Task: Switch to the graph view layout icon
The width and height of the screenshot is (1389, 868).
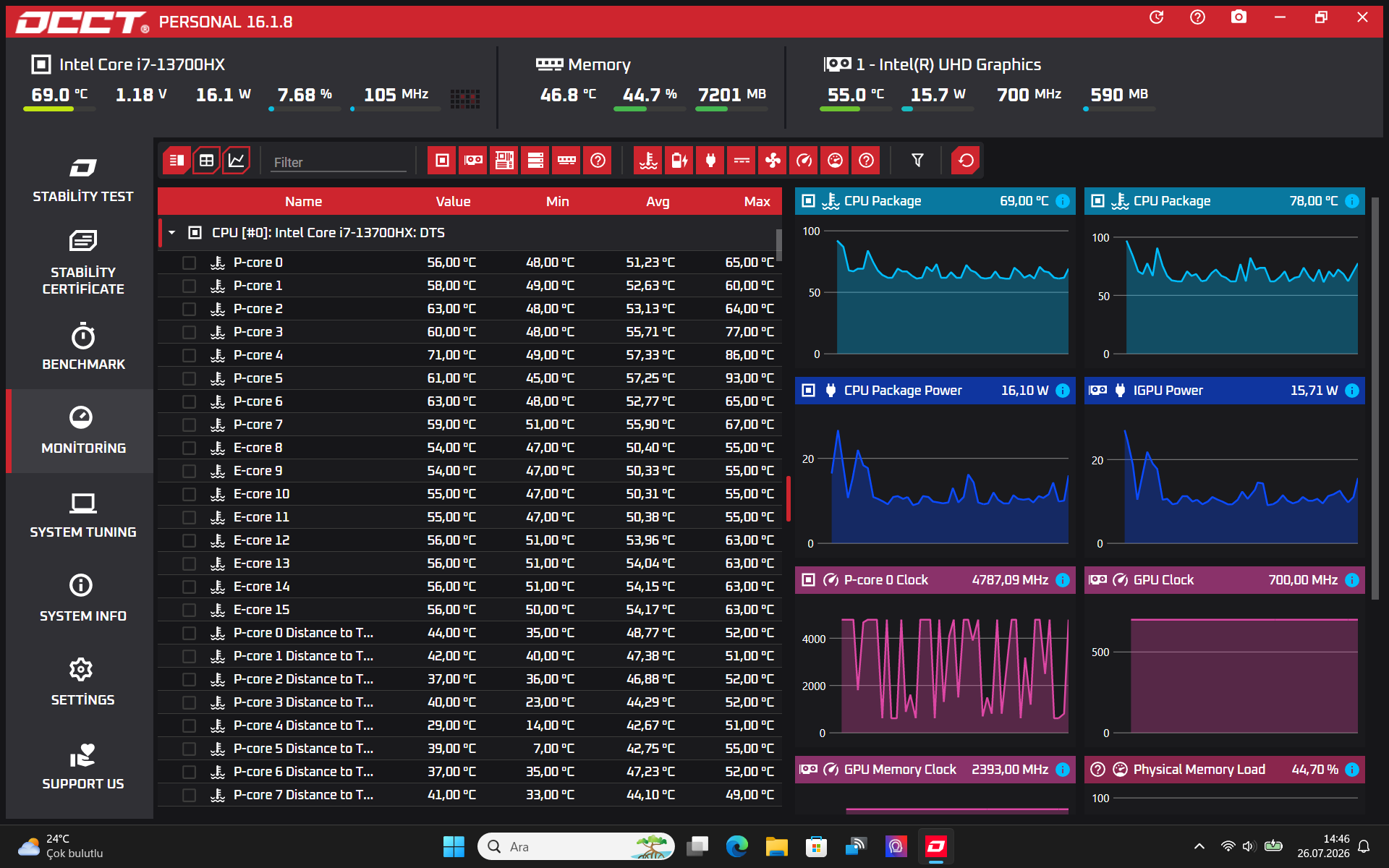Action: pos(237,161)
